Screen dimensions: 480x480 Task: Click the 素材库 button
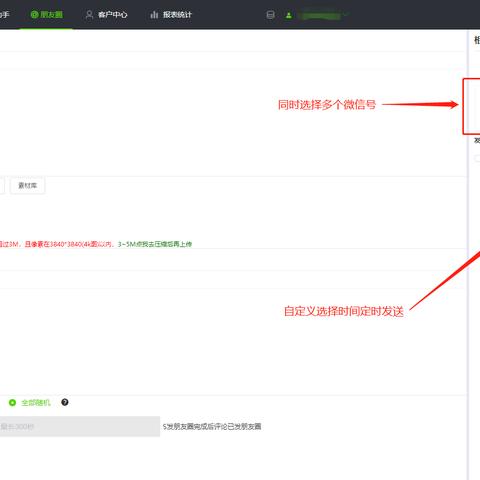(27, 185)
